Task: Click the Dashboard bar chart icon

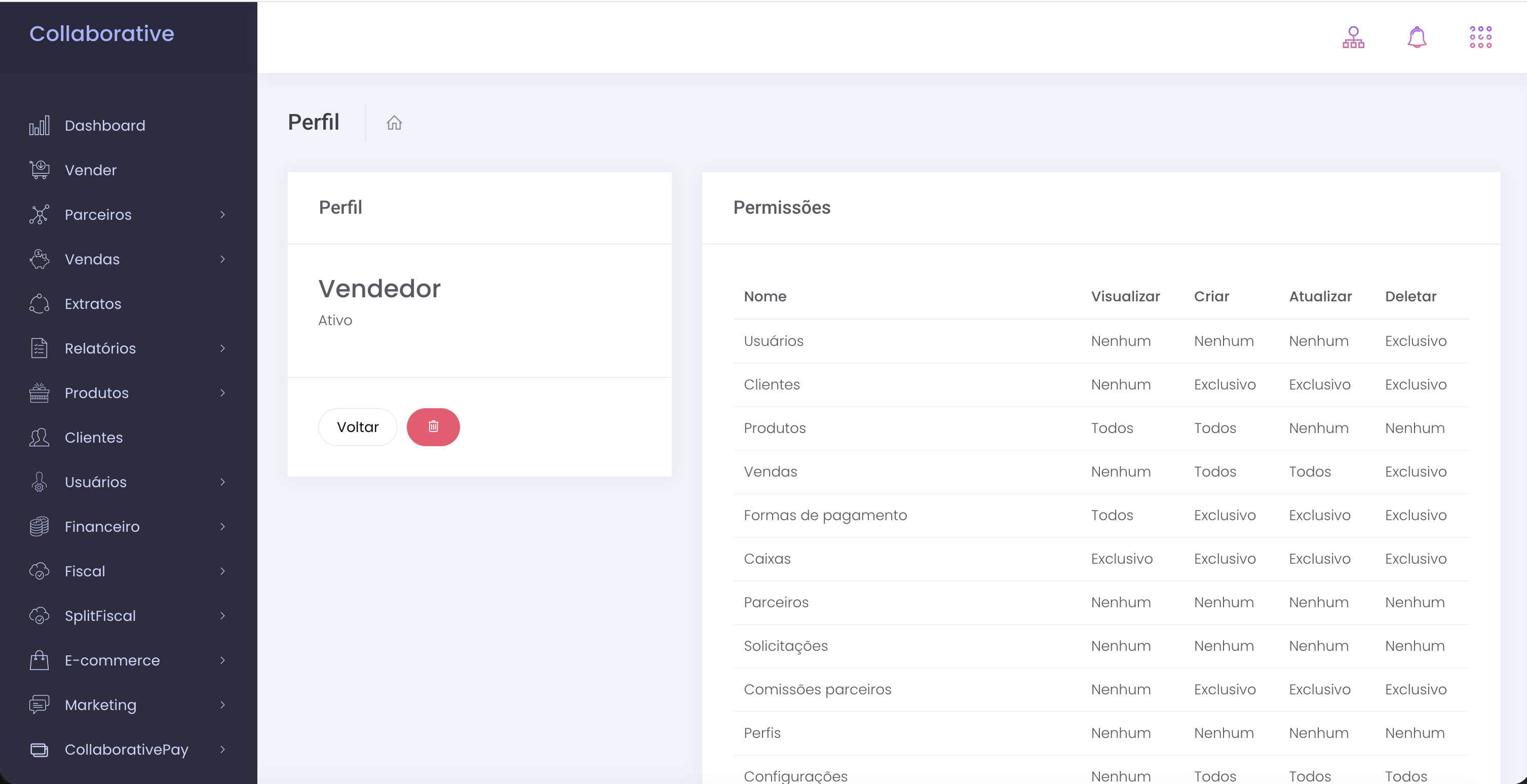Action: [39, 126]
